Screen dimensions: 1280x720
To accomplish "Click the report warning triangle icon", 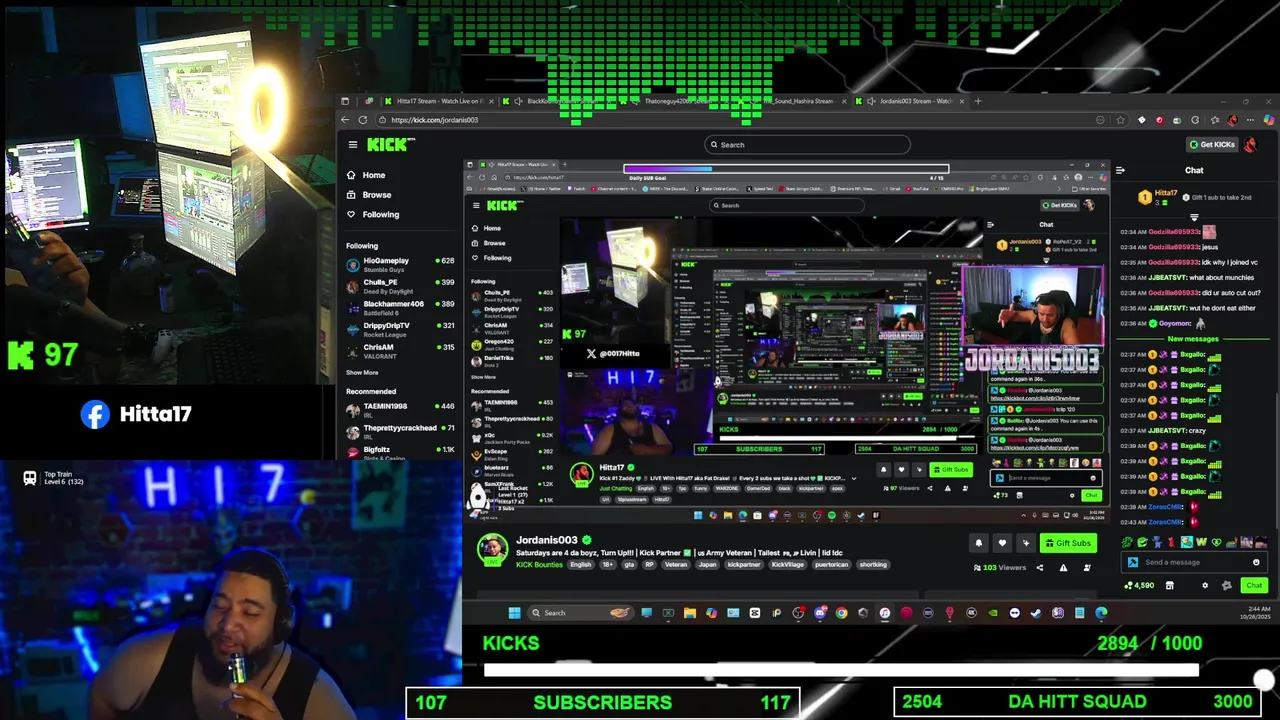I will (x=1063, y=568).
